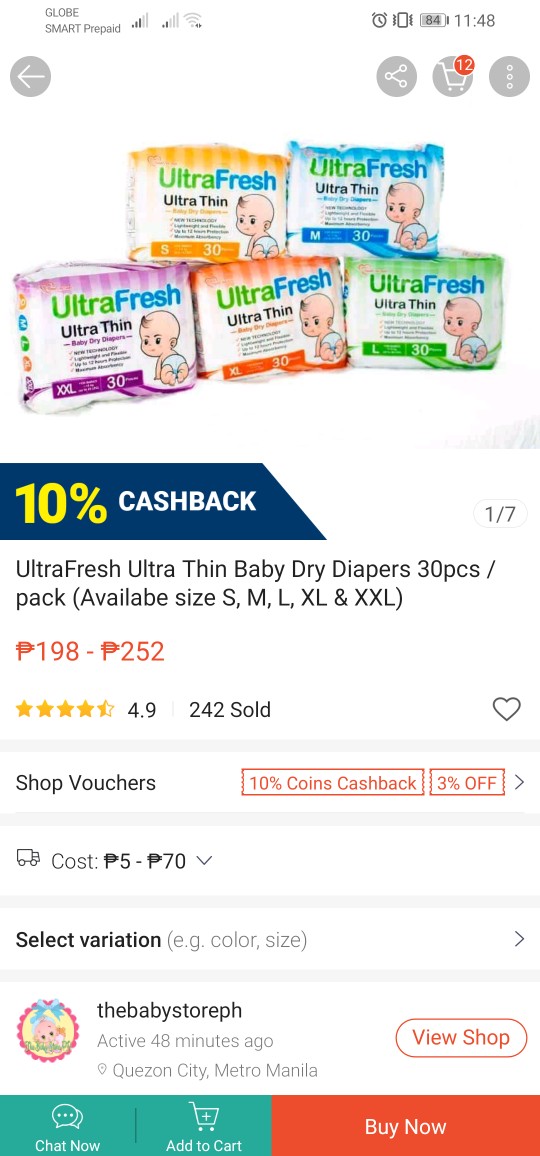Select the 10% Coins Cashback voucher
Image resolution: width=540 pixels, height=1156 pixels.
point(333,783)
